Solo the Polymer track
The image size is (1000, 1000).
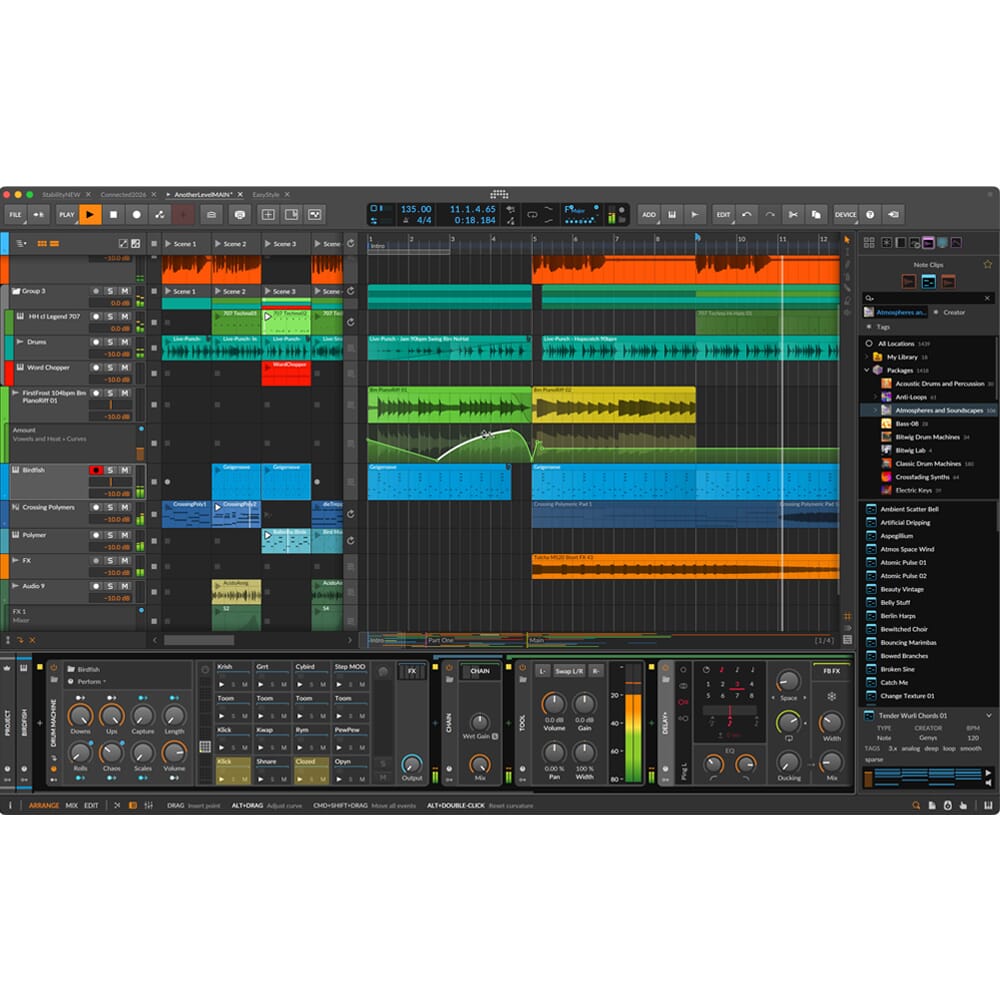(x=111, y=535)
